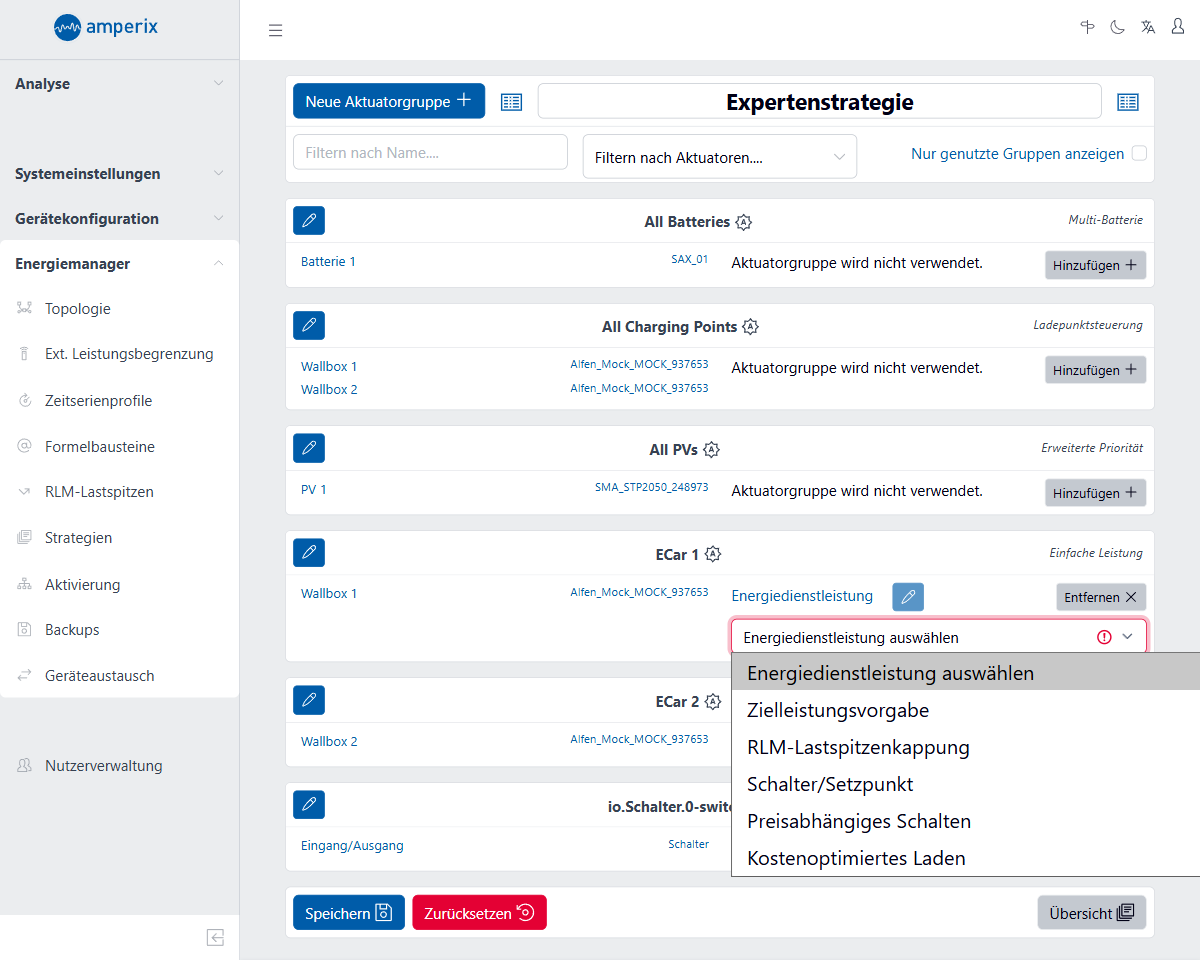Select Zielleistungsvorgabe from dropdown list
Screen dimensions: 1200x960
click(838, 711)
